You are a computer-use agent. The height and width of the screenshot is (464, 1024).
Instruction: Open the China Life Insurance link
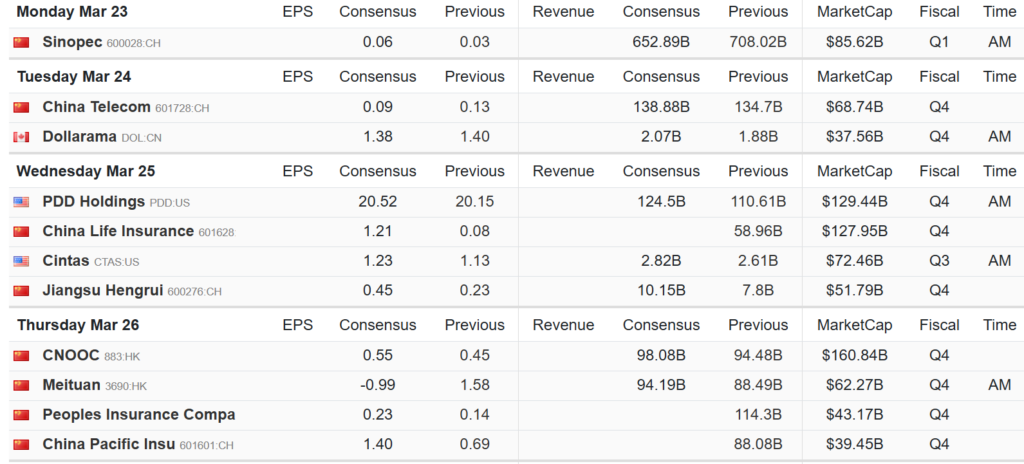pos(118,232)
